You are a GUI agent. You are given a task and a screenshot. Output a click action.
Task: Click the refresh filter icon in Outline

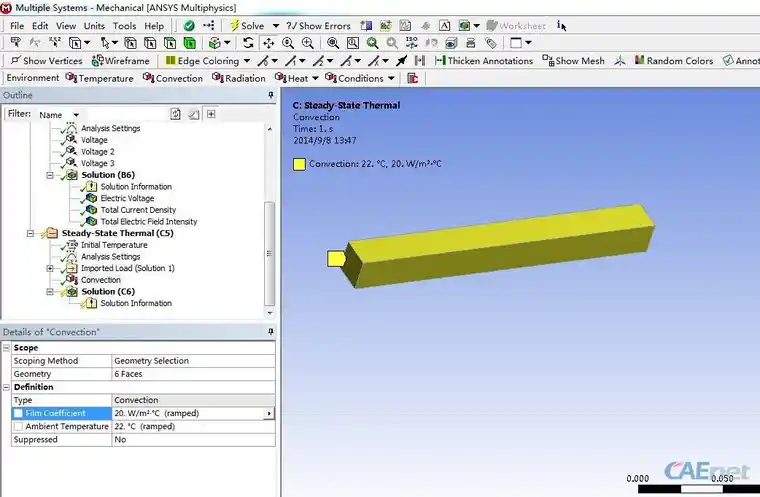tap(175, 114)
